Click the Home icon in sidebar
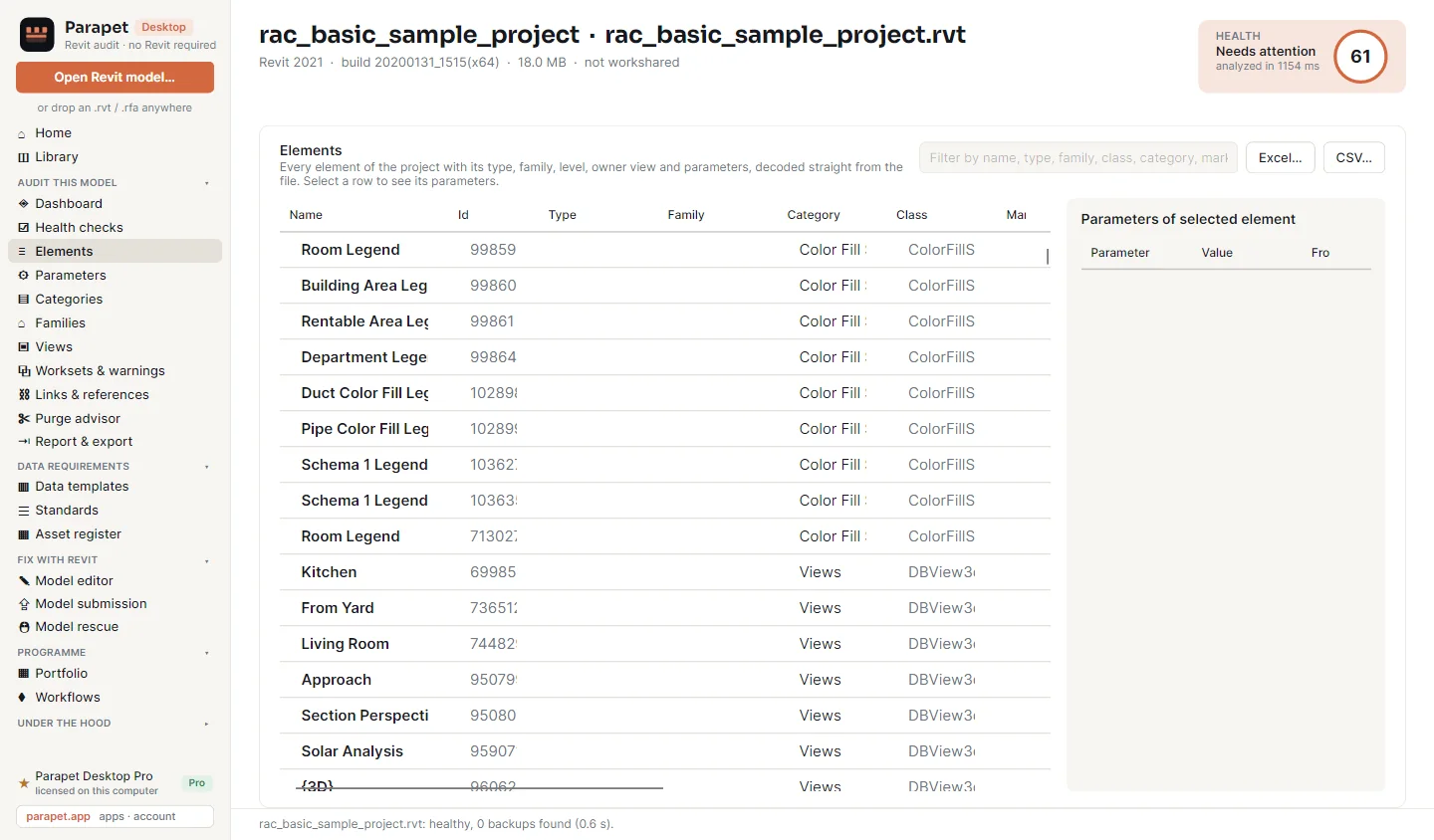This screenshot has width=1434, height=840. (x=23, y=133)
